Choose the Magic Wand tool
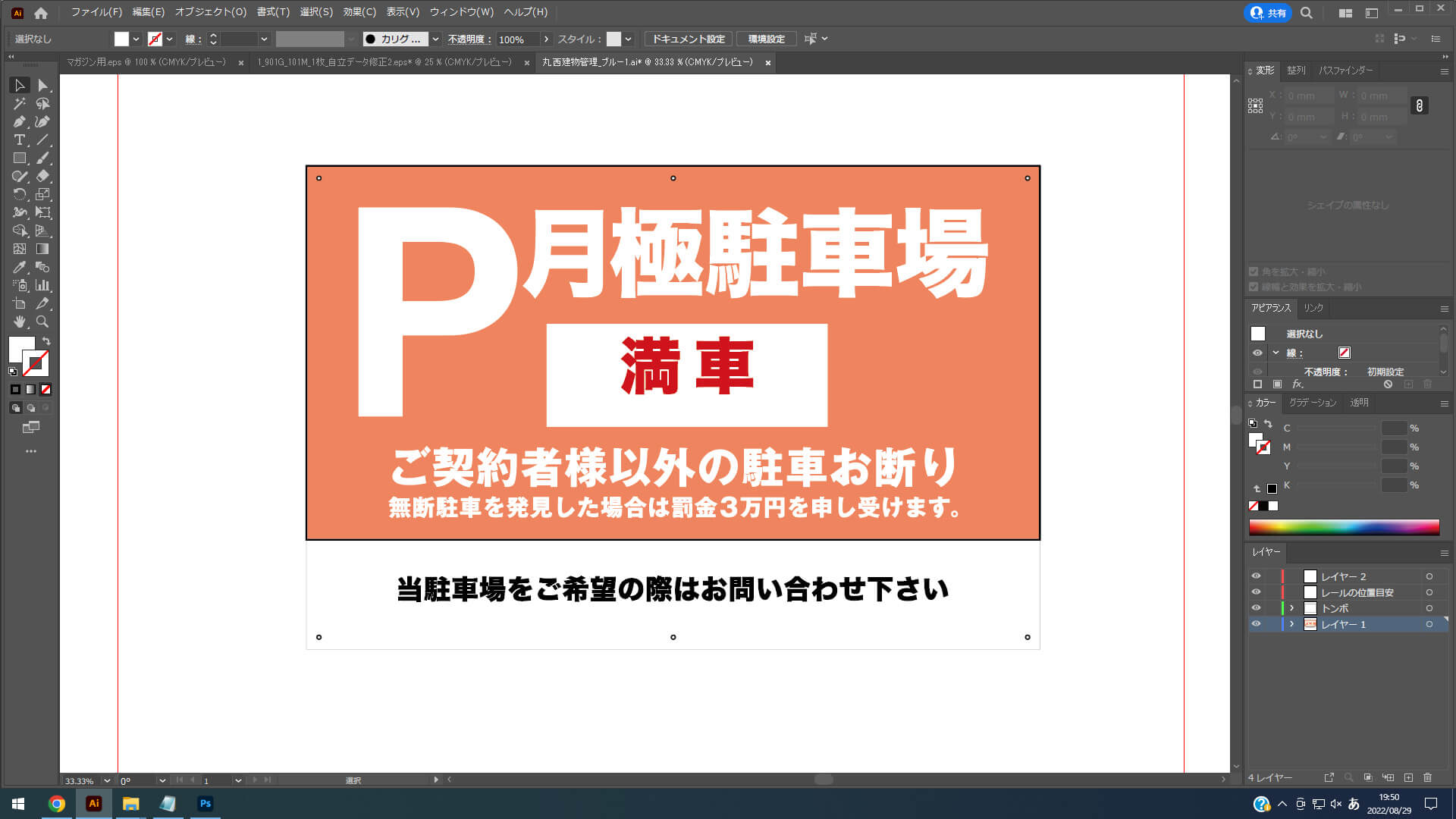1456x819 pixels. (x=20, y=104)
